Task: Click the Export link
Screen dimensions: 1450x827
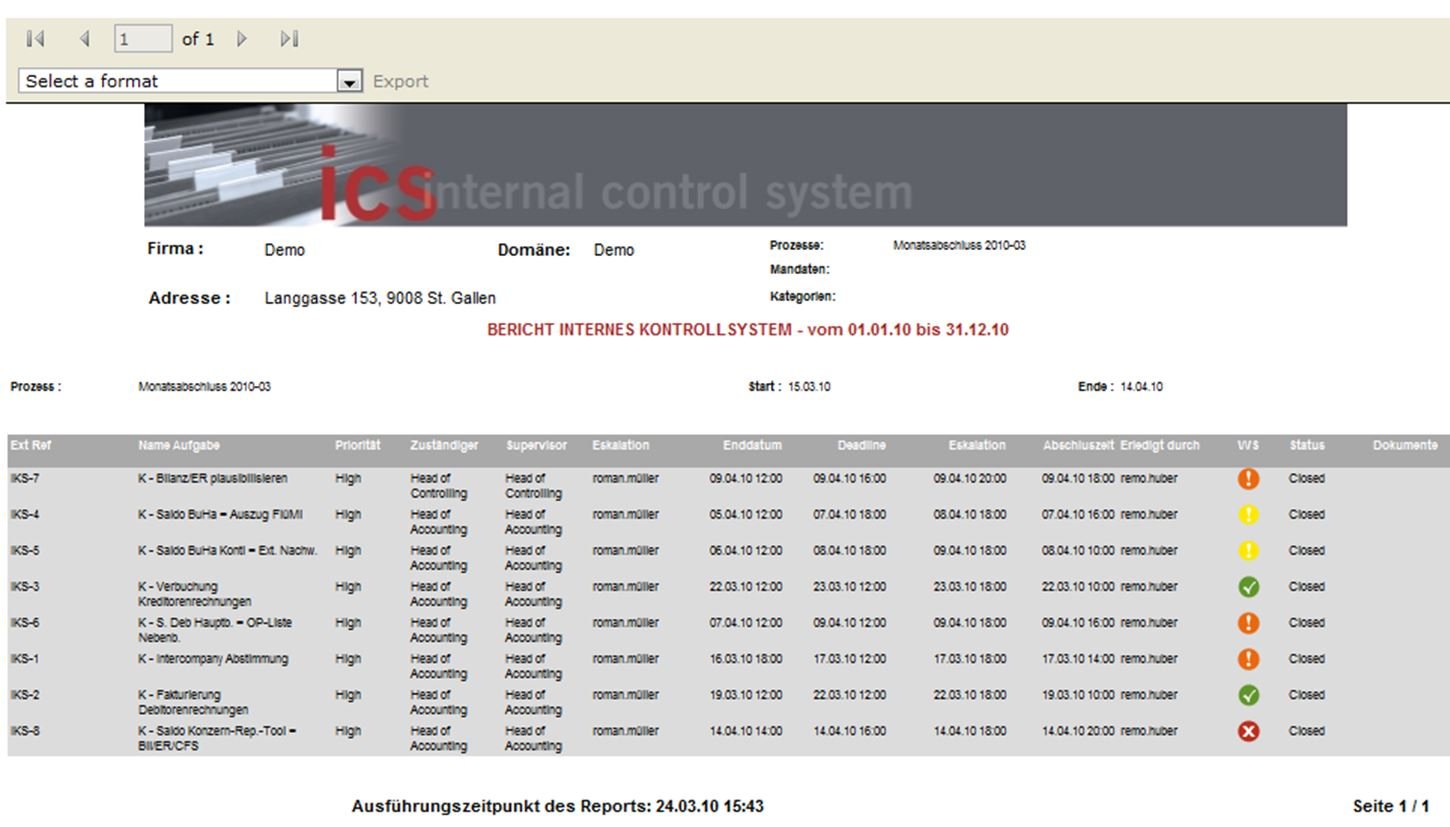Action: (400, 81)
